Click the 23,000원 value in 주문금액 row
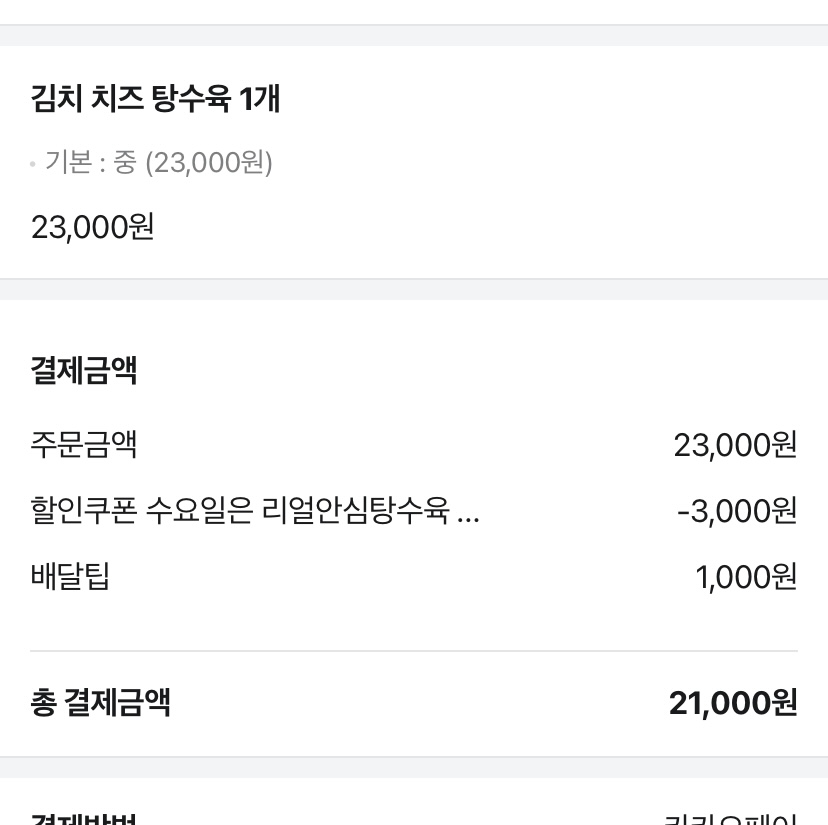The image size is (828, 825). (x=735, y=444)
